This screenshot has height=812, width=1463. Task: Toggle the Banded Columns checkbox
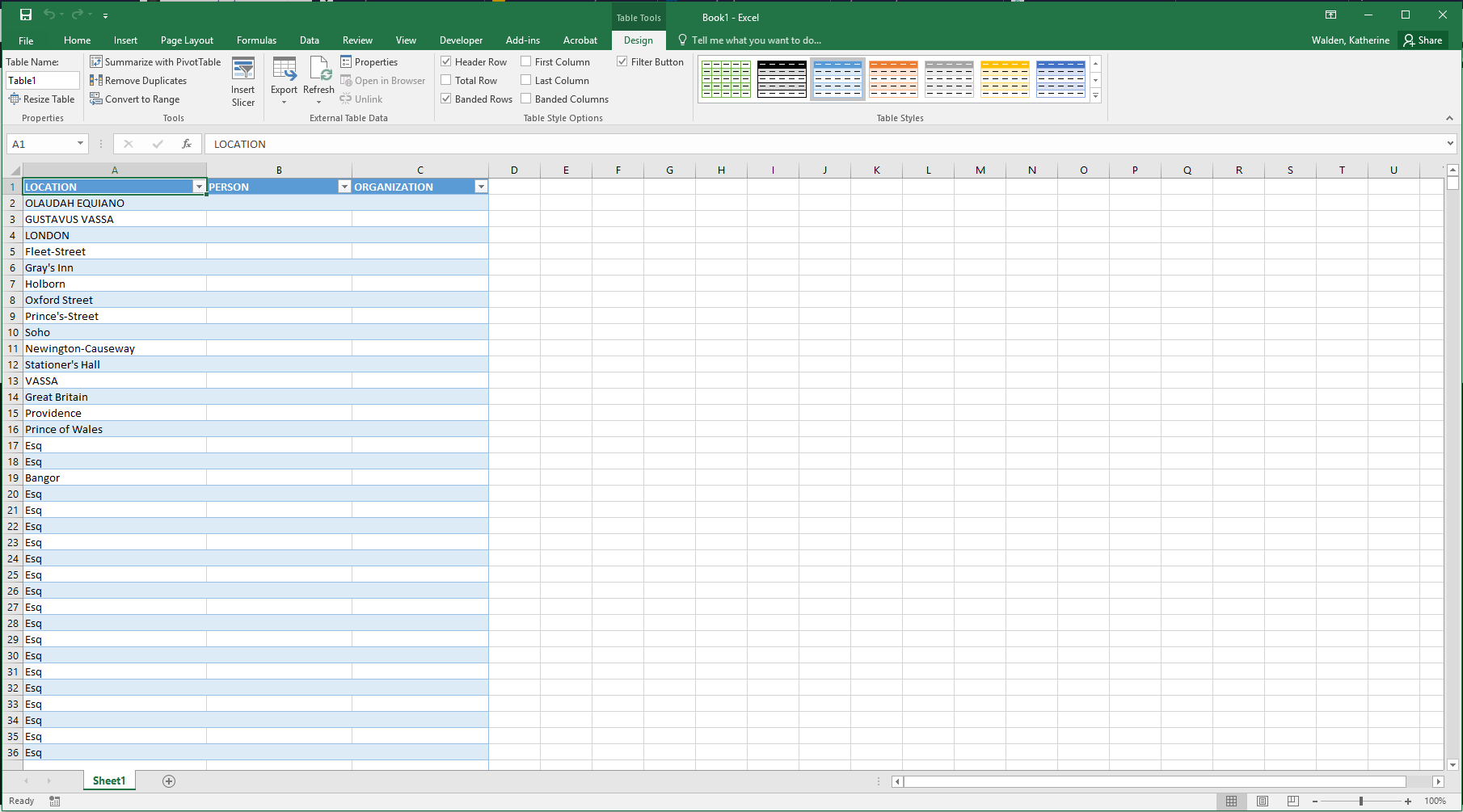pos(526,99)
